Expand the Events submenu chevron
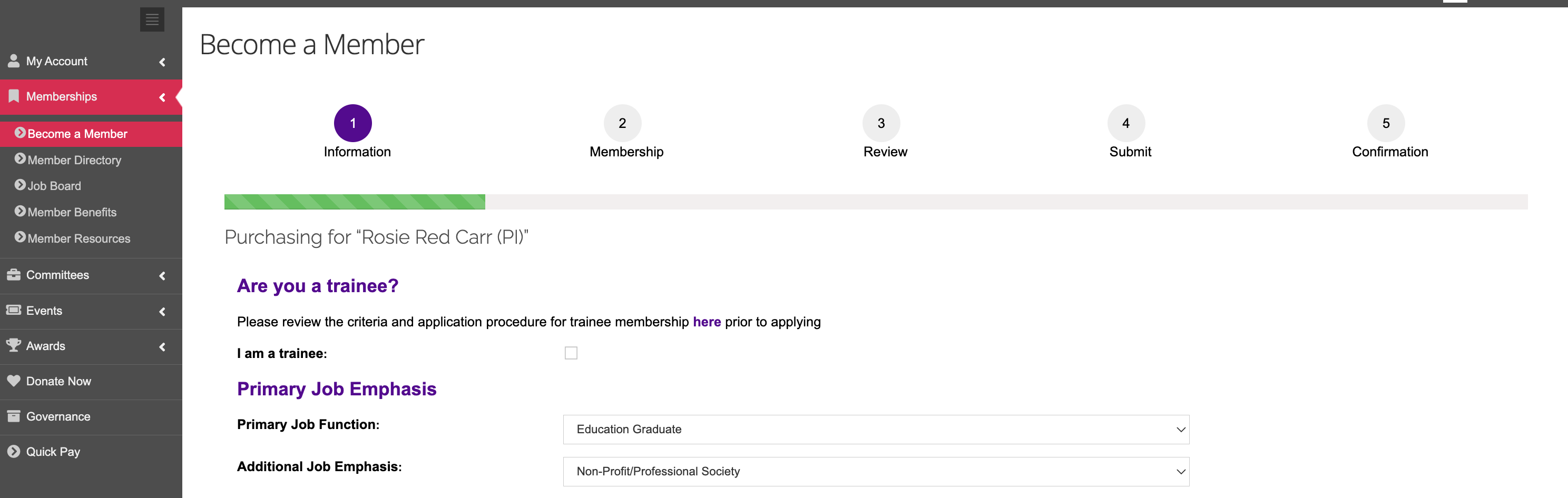 click(162, 311)
